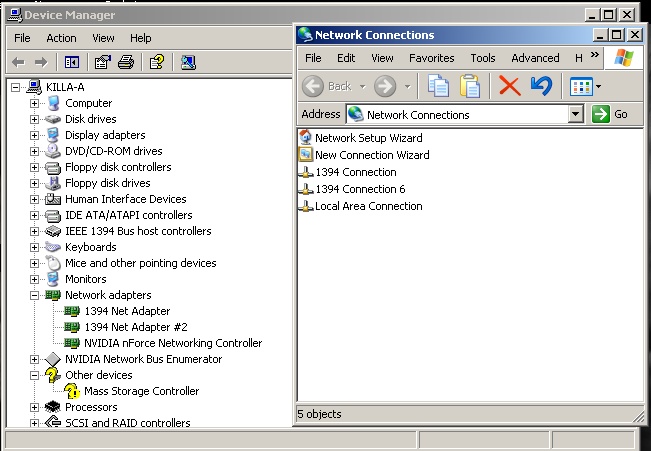Viewport: 651px width, 451px height.
Task: Open the Advanced menu in Network Connections
Action: coord(535,58)
